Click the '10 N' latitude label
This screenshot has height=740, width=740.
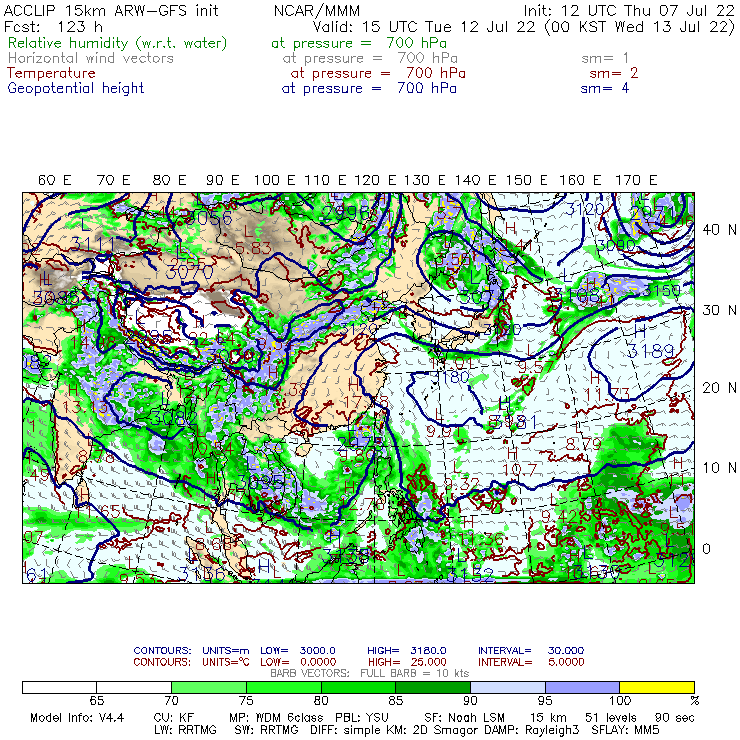pos(719,468)
